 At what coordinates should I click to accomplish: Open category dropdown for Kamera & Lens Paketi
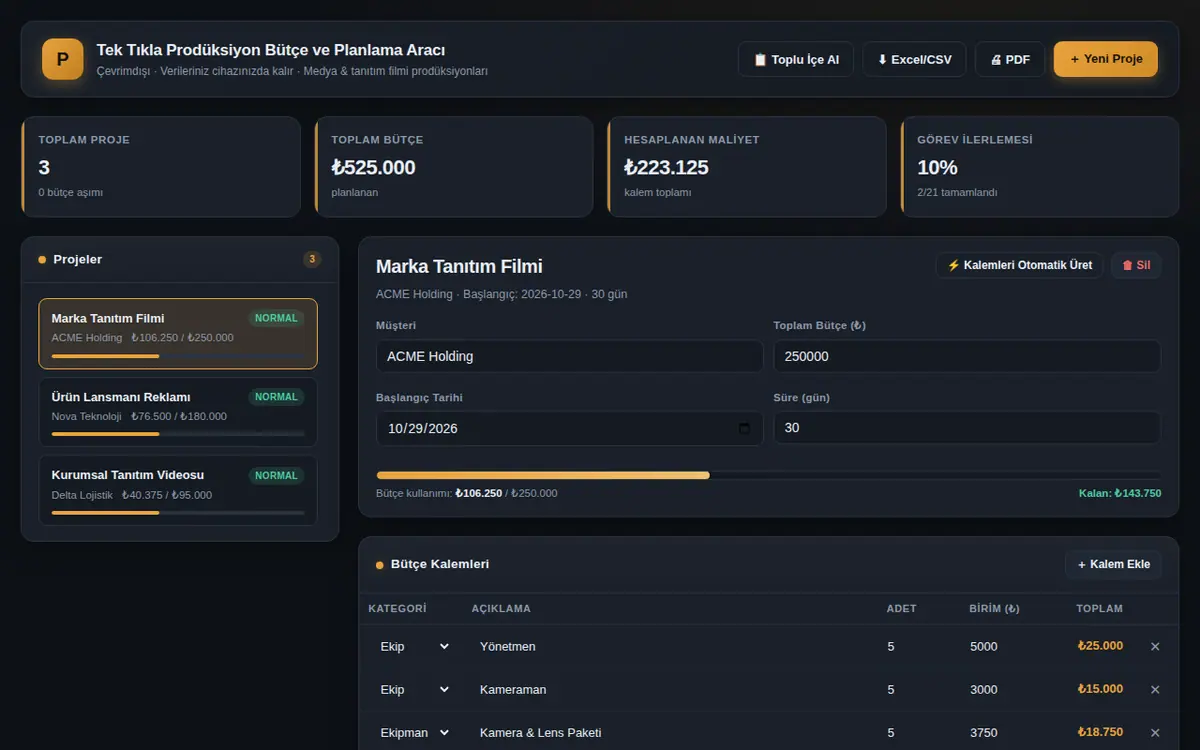414,733
